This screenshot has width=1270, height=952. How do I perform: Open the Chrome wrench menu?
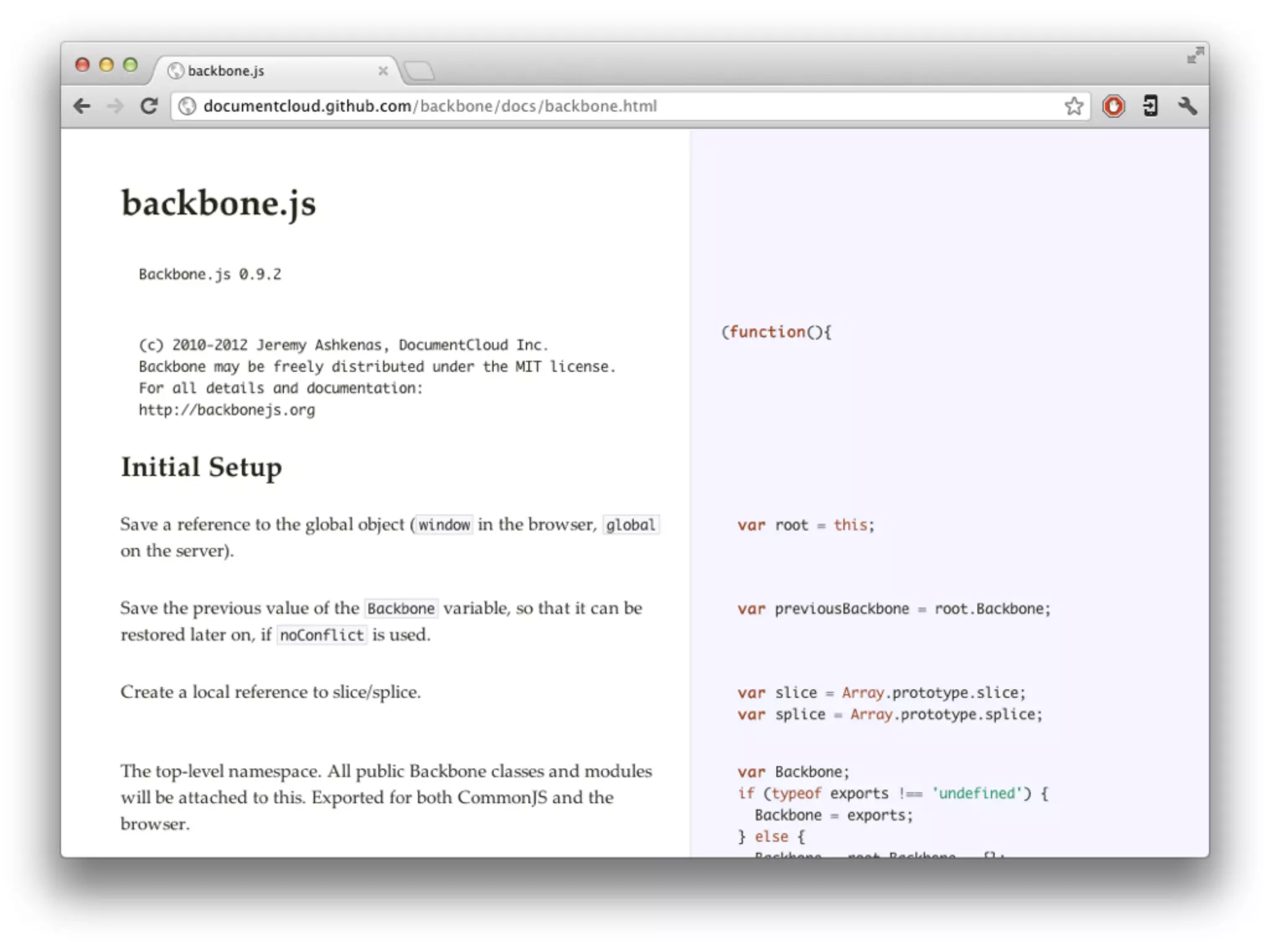click(1187, 106)
